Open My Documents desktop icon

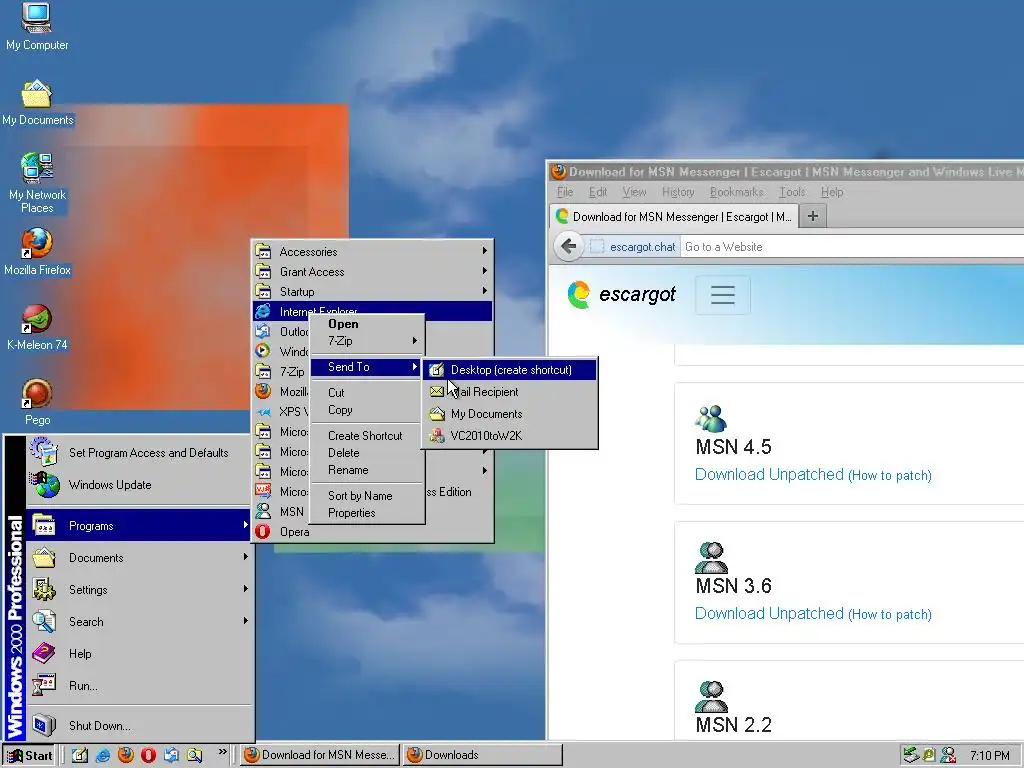tap(37, 103)
